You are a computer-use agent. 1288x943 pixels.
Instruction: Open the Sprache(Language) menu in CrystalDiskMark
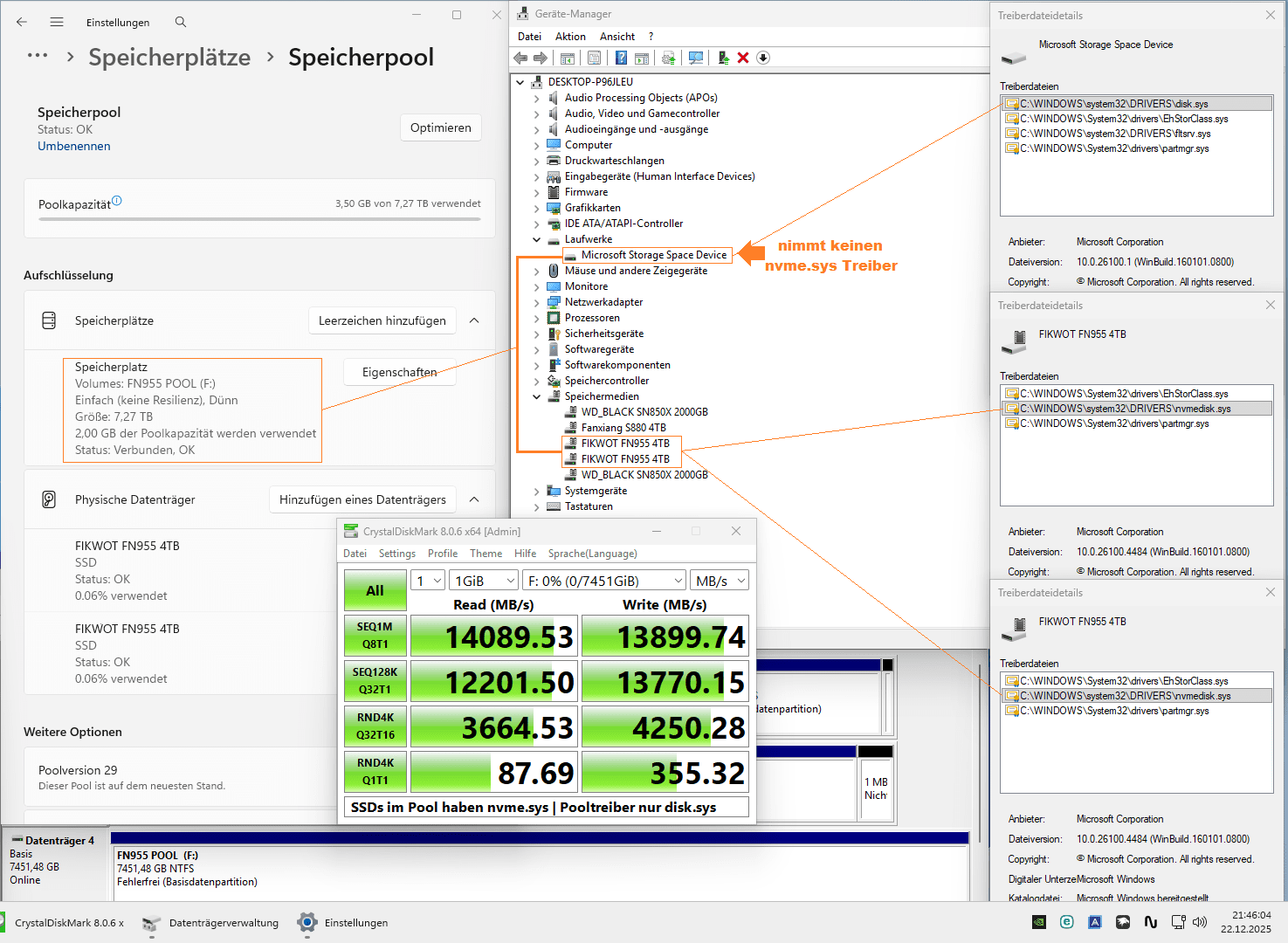coord(593,554)
